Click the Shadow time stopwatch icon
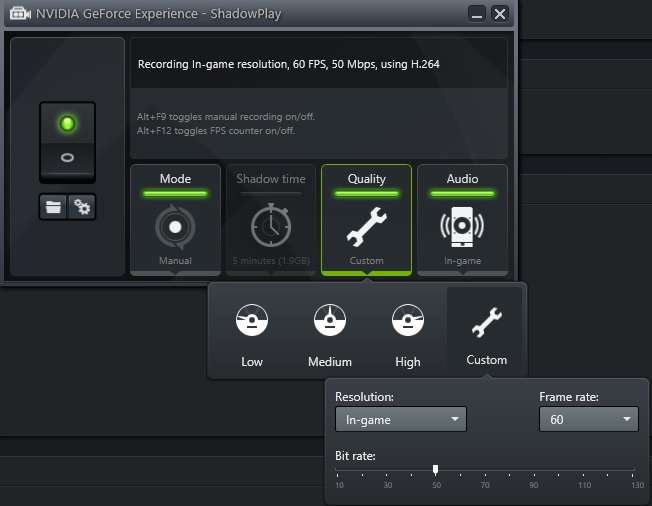652x506 pixels. (x=271, y=225)
